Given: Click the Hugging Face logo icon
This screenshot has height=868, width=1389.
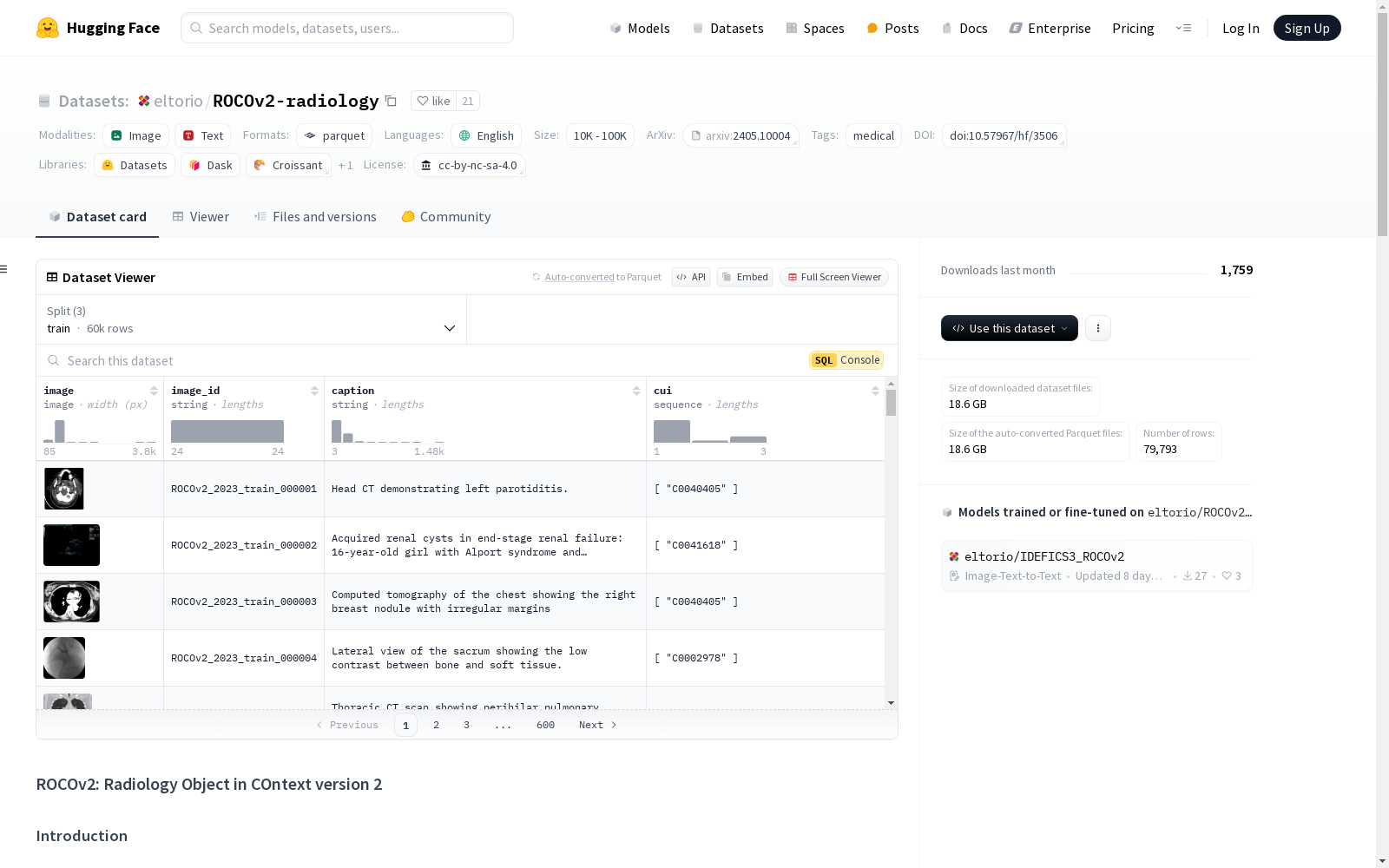Looking at the screenshot, I should pyautogui.click(x=48, y=28).
